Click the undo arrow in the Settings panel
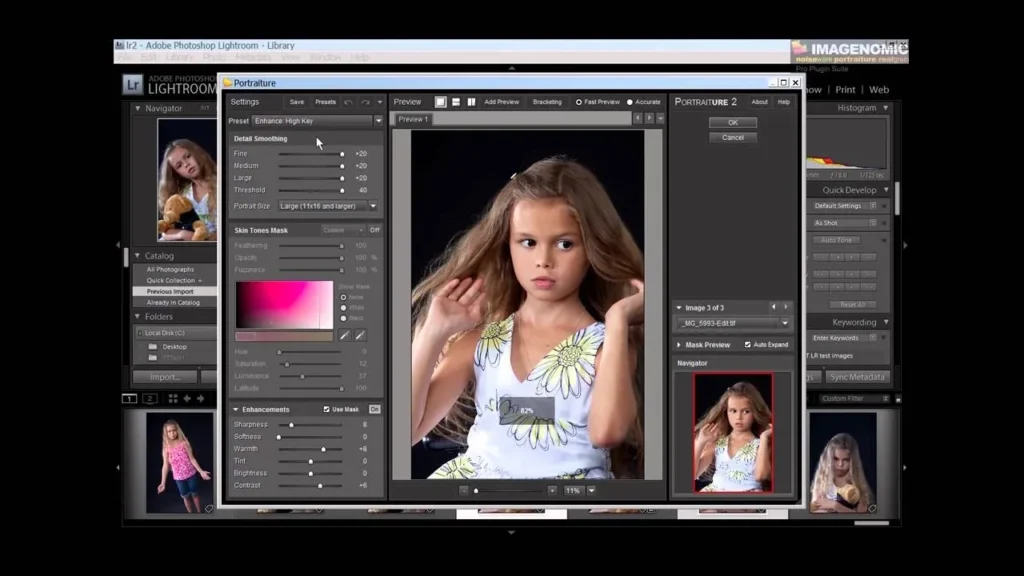 (349, 102)
